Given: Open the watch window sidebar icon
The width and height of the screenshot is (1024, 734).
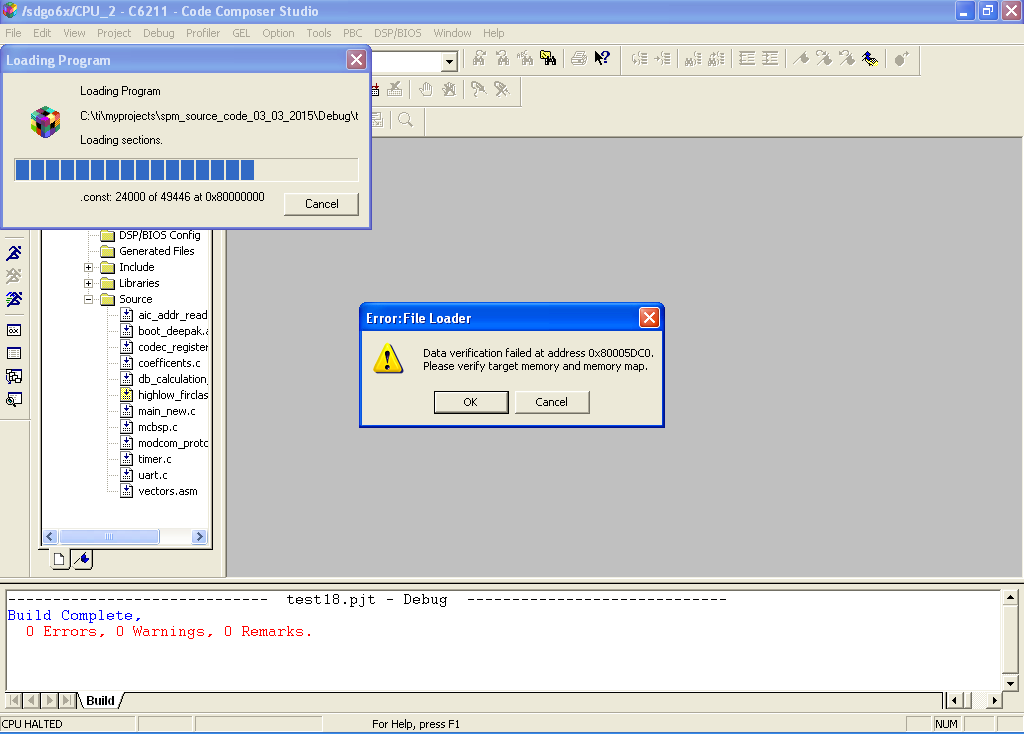Looking at the screenshot, I should click(x=14, y=399).
